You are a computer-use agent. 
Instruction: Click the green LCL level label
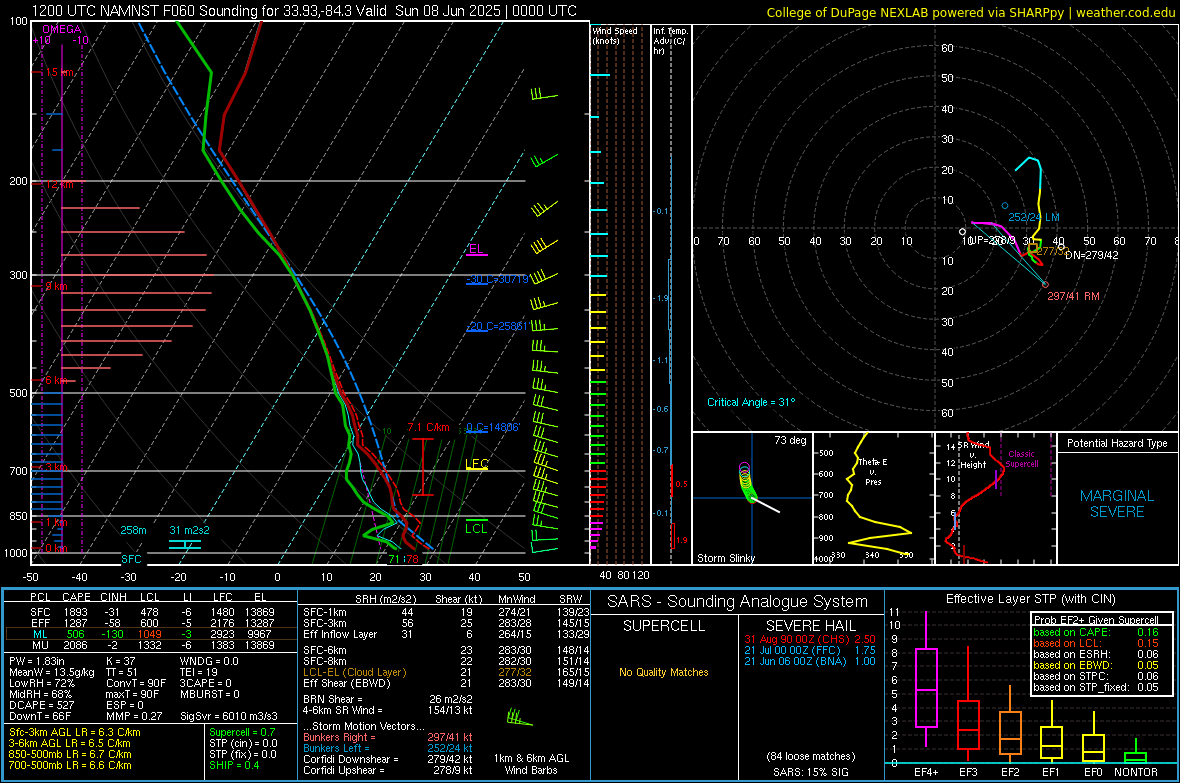tap(476, 529)
